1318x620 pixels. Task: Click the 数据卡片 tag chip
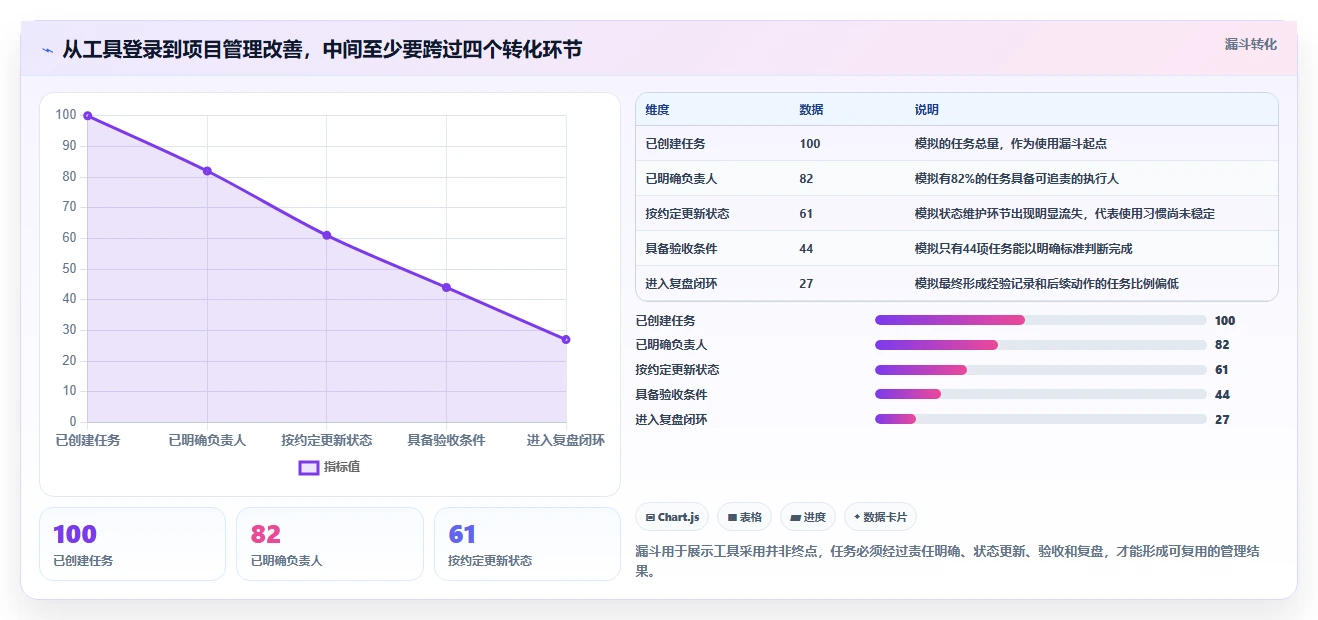click(880, 517)
